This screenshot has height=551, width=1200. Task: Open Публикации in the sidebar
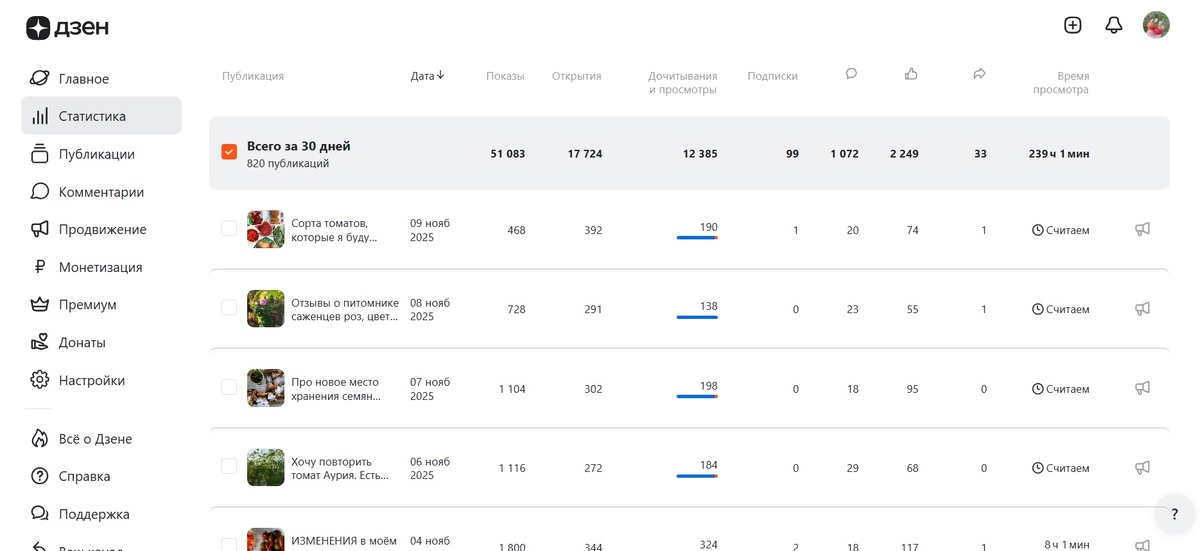pyautogui.click(x=96, y=154)
